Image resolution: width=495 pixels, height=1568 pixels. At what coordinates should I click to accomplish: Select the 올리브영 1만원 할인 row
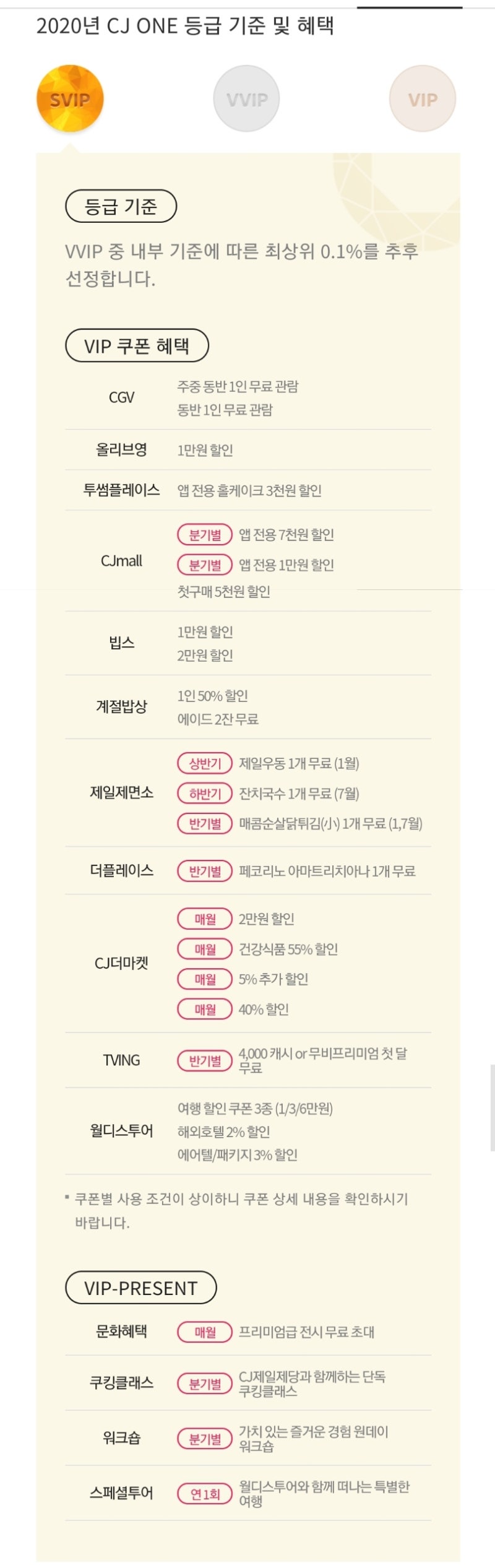tap(248, 450)
